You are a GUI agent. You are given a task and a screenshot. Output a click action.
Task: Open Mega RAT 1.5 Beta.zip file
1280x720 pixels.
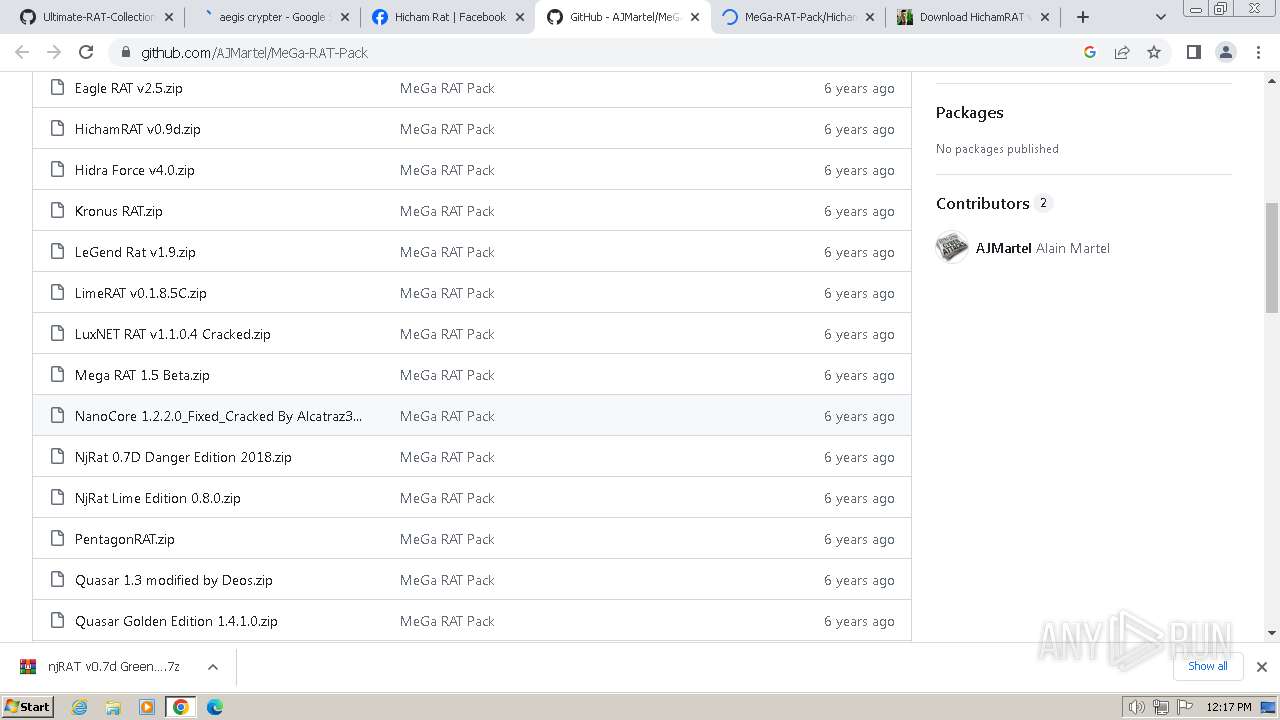142,375
